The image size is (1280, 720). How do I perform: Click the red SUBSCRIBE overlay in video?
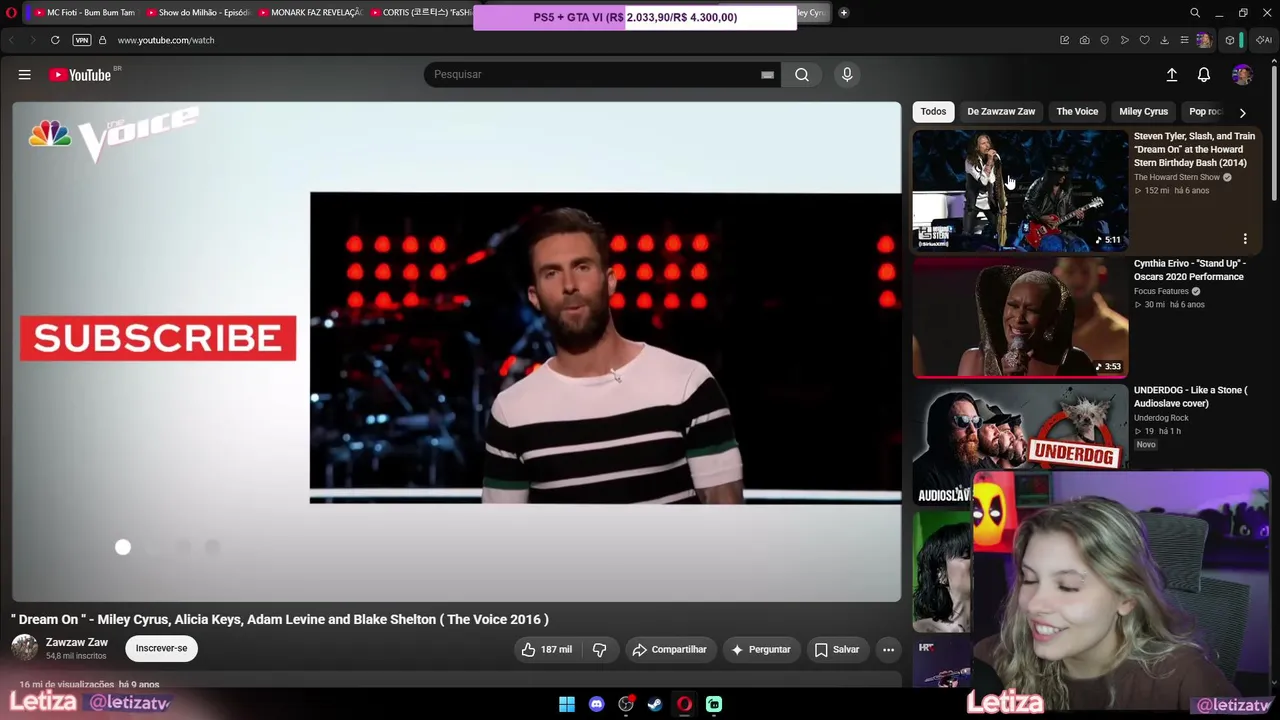coord(158,338)
